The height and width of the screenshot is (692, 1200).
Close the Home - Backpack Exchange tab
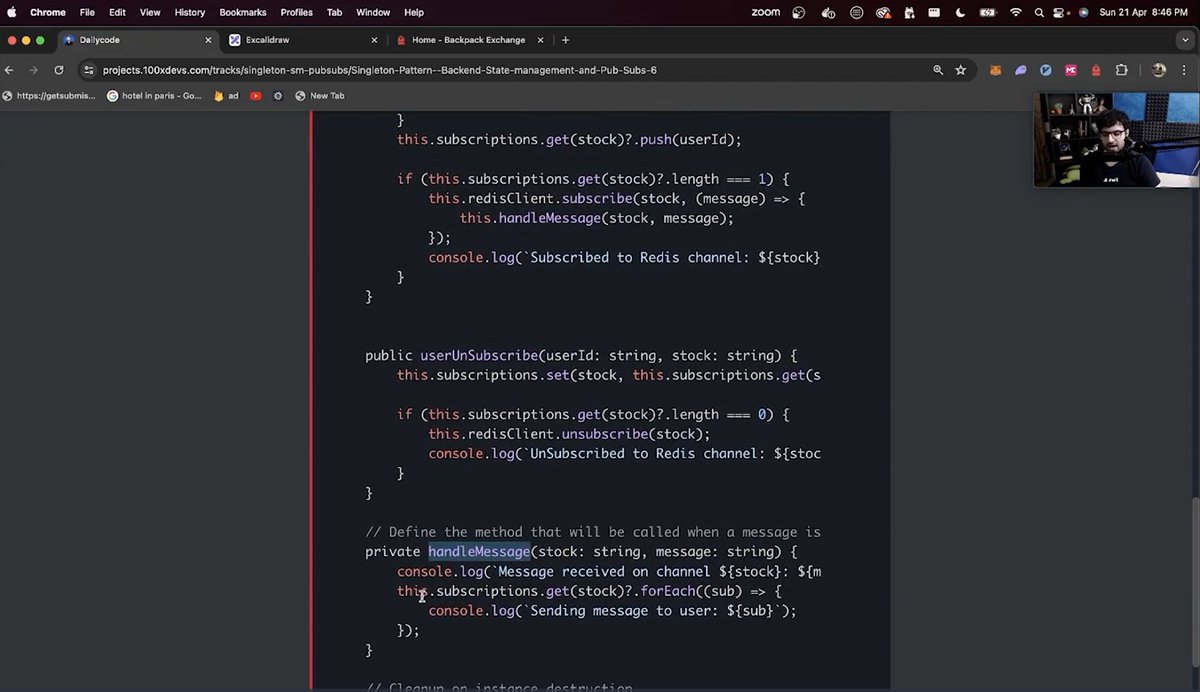pos(540,40)
